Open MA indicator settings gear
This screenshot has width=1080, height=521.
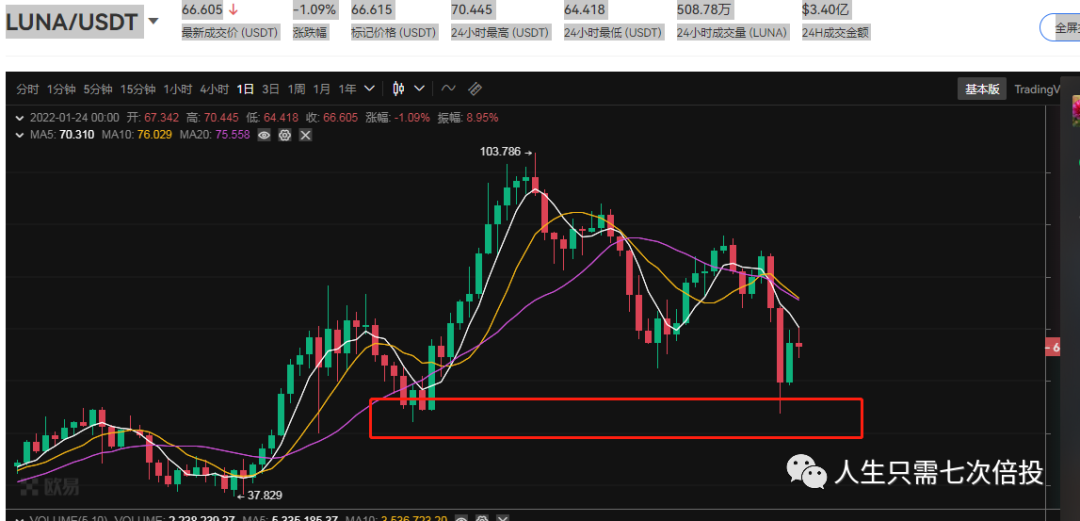(285, 134)
